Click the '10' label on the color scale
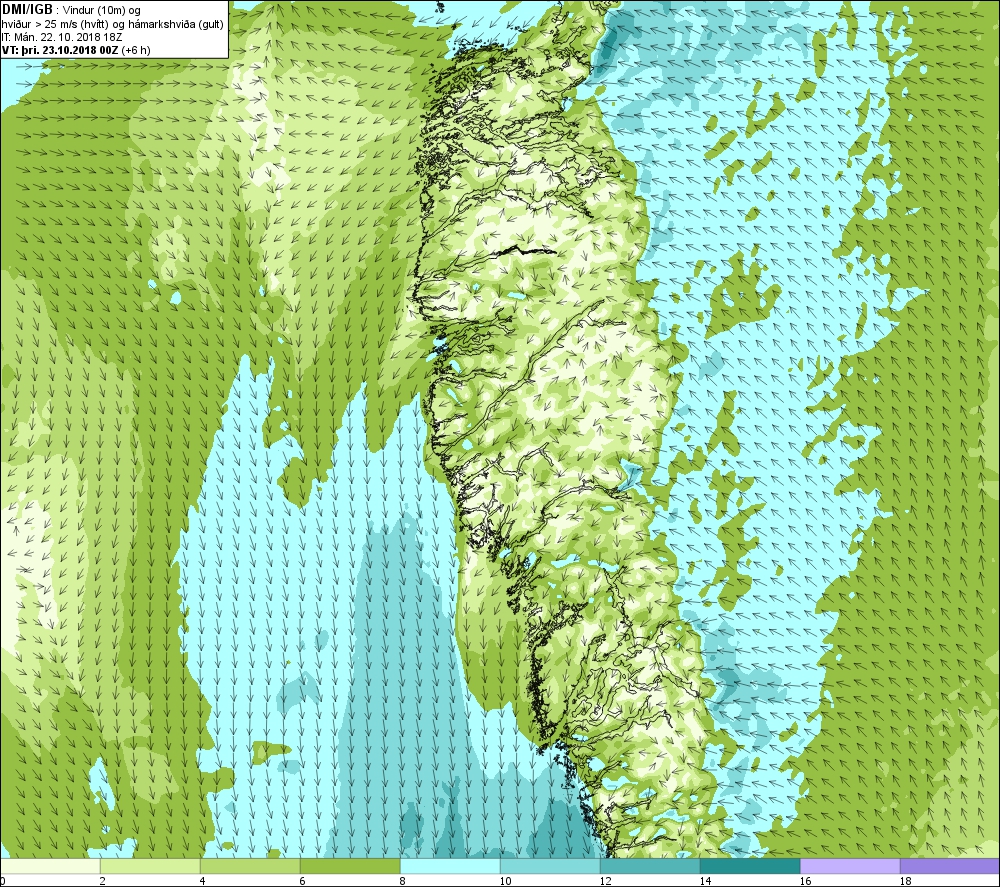The width and height of the screenshot is (1000, 887). click(x=505, y=881)
